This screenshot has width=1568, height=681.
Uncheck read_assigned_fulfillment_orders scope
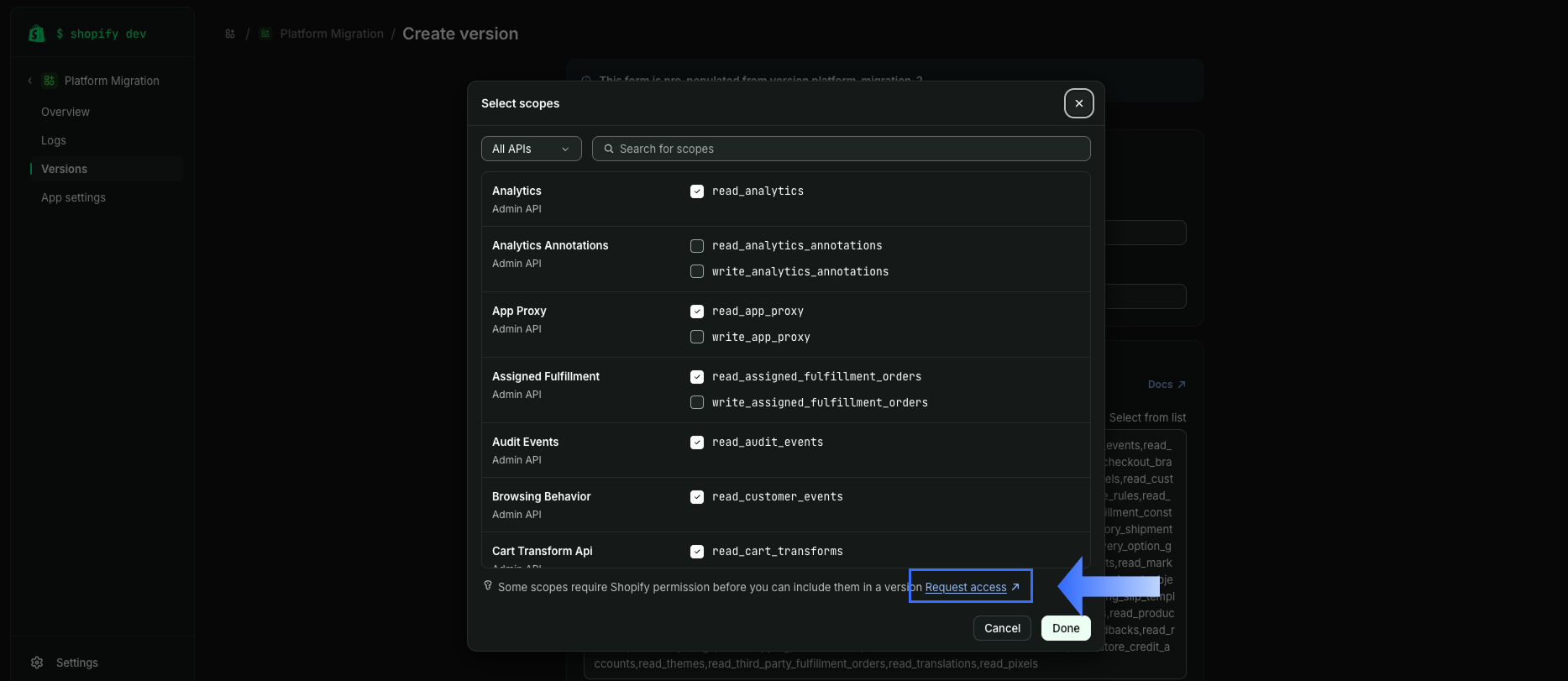tap(697, 377)
